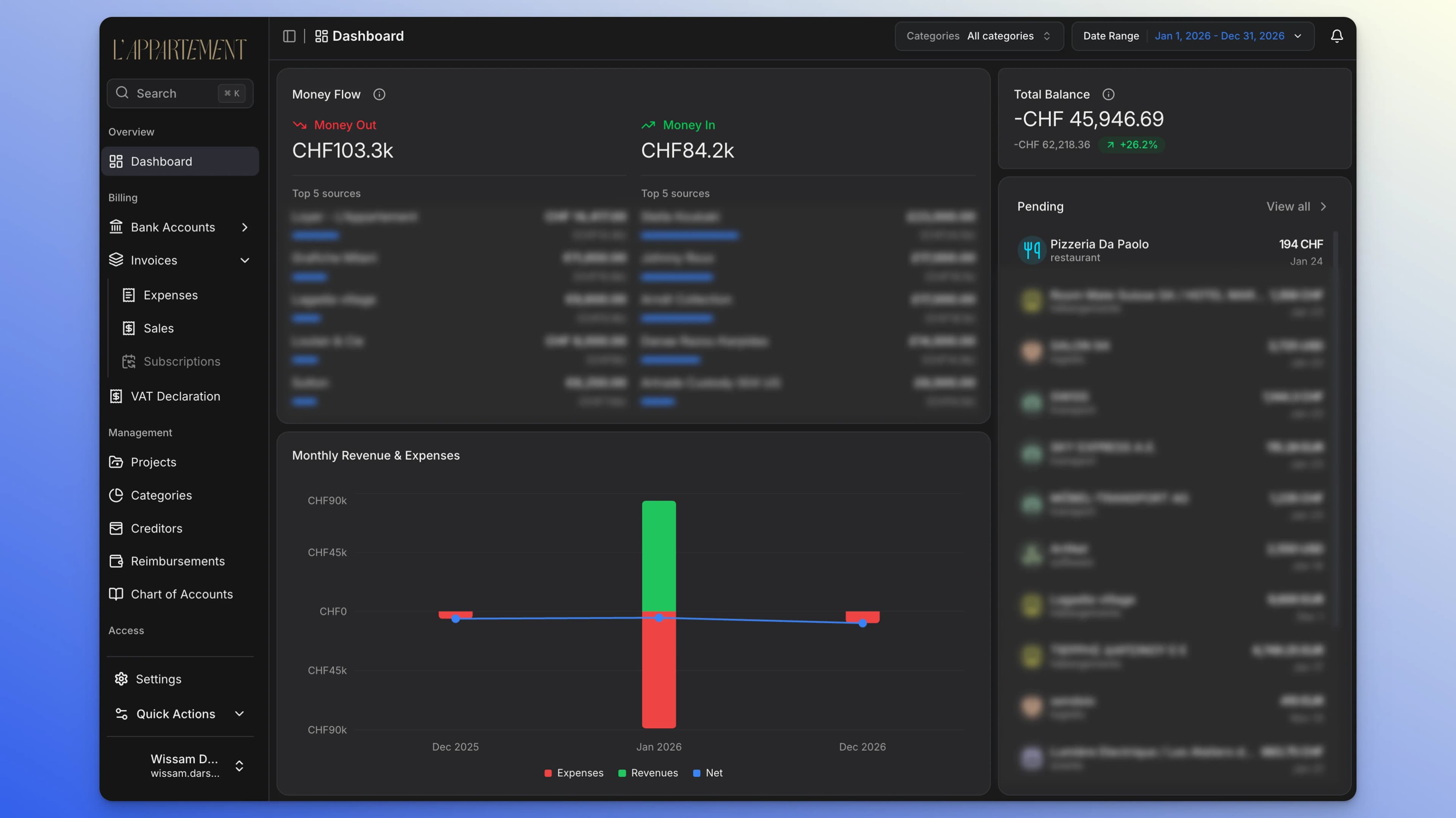
Task: Select Expenses under Invoices
Action: click(170, 295)
